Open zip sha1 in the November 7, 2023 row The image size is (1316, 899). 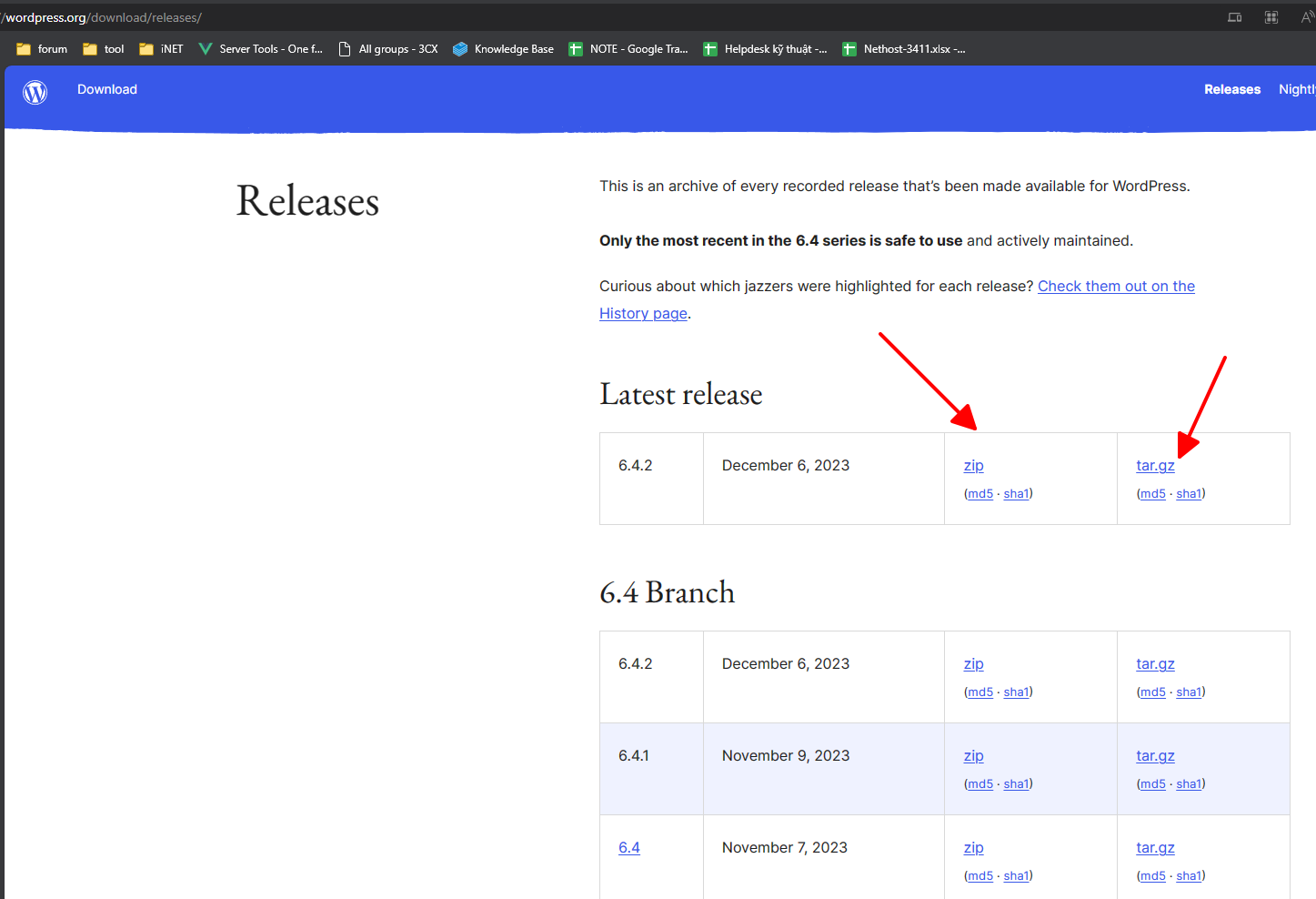click(x=1016, y=876)
